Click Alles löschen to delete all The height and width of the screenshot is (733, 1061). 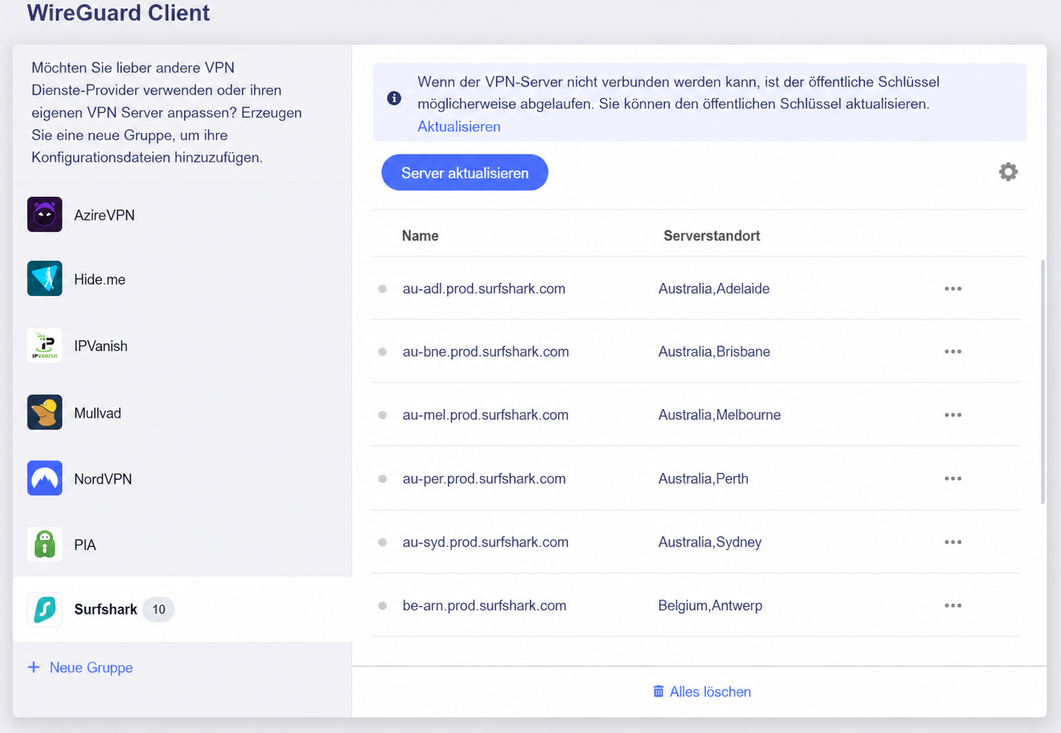point(702,691)
